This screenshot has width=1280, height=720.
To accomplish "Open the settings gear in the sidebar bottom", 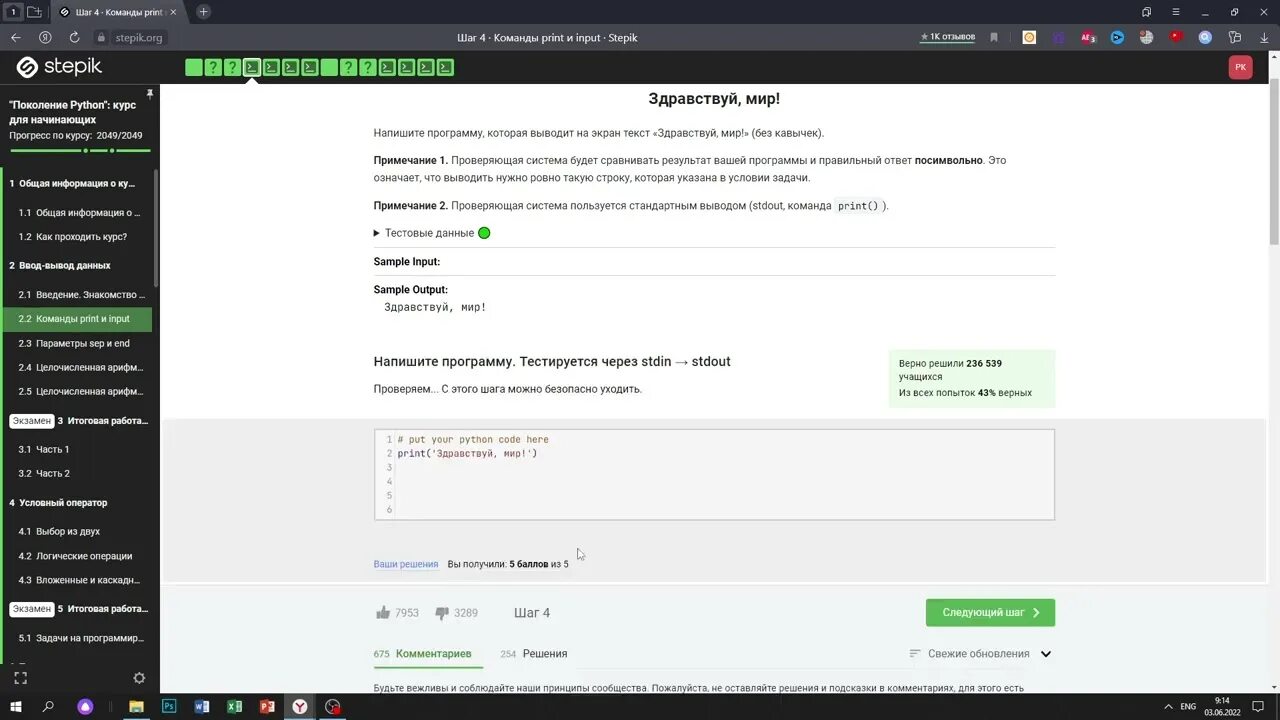I will click(139, 677).
